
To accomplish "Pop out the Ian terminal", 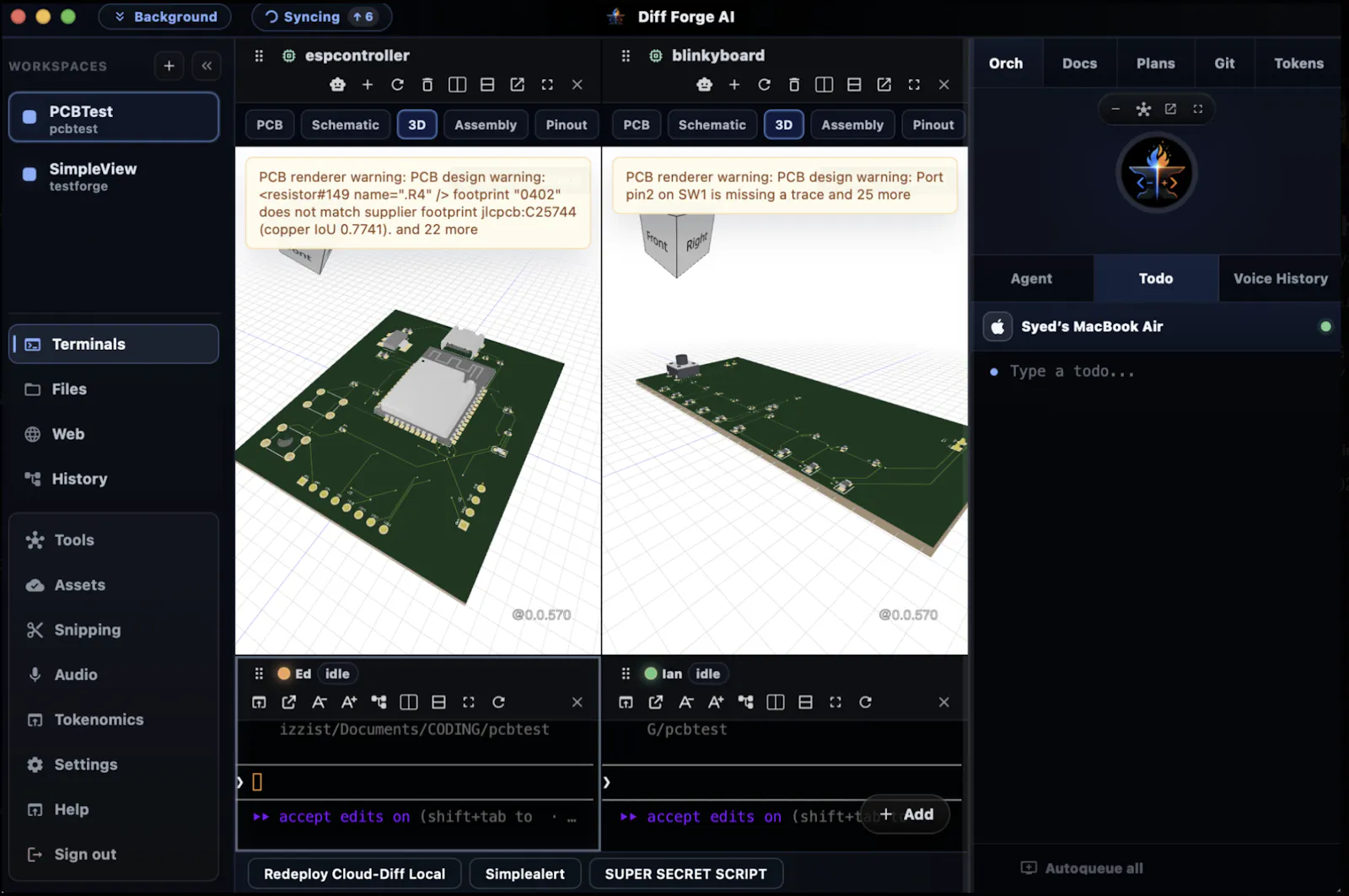I will (x=656, y=702).
